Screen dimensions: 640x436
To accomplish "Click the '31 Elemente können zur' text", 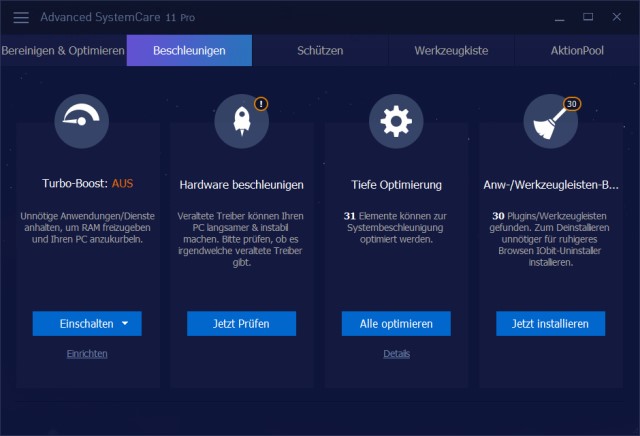I will [395, 216].
